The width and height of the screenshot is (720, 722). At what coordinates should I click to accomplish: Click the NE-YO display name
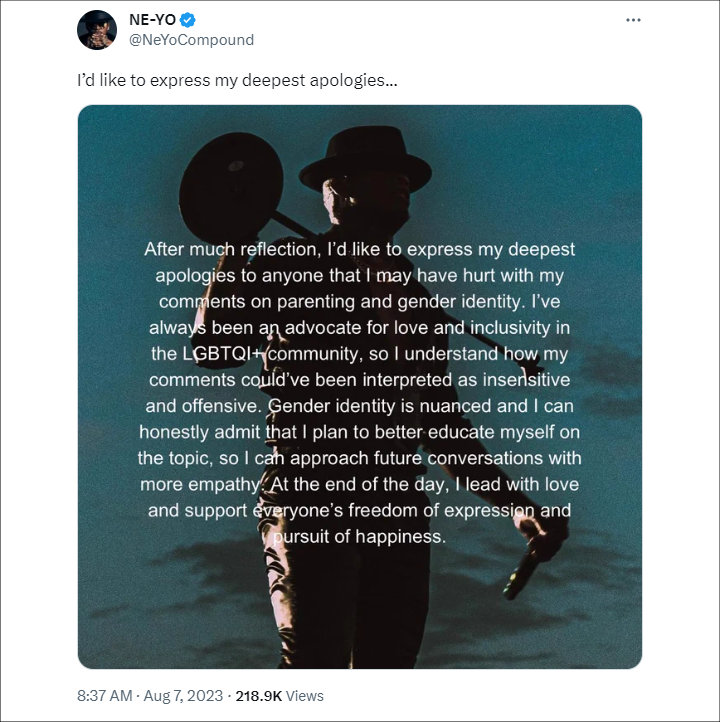(152, 20)
